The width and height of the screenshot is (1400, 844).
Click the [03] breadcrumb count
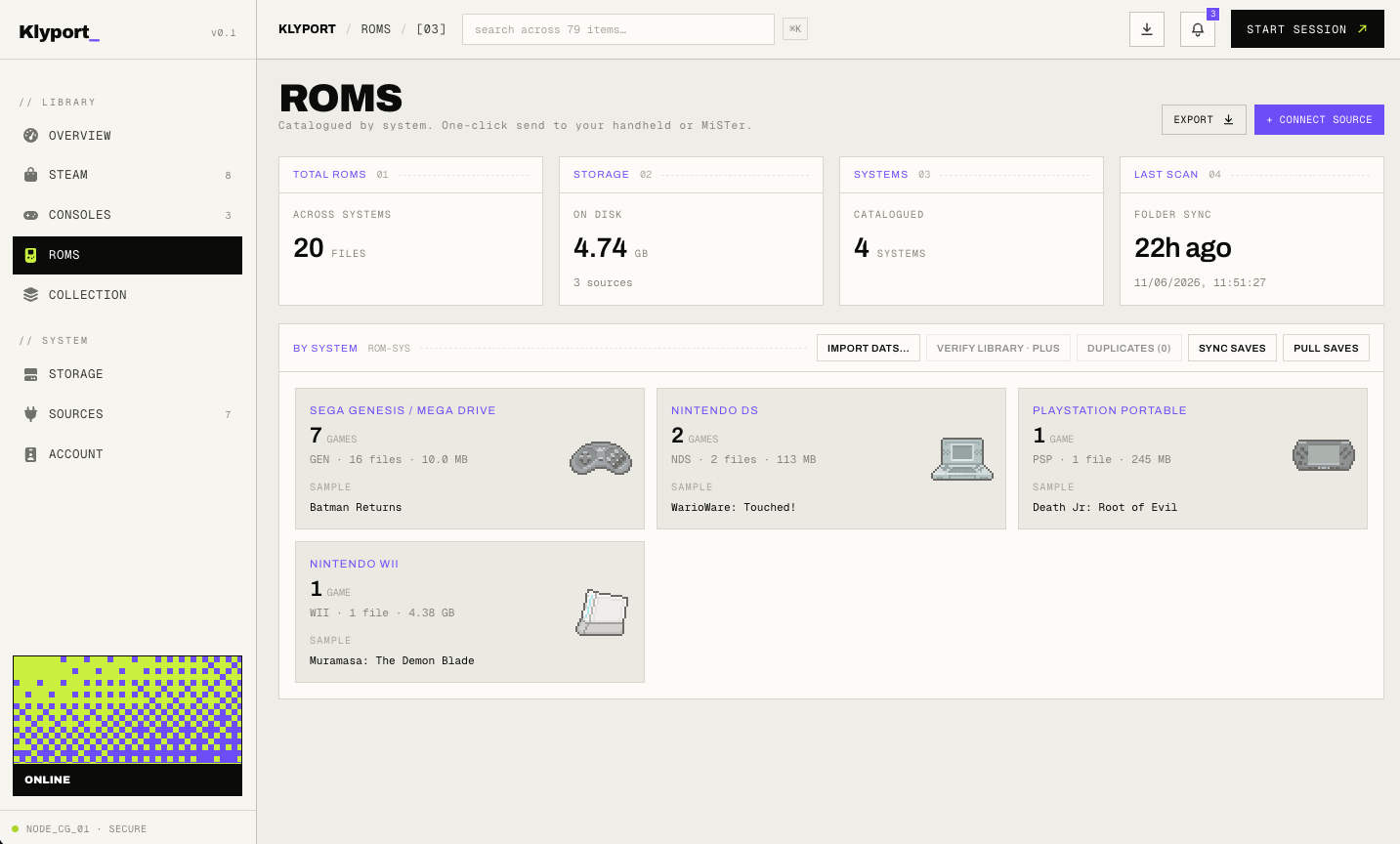pyautogui.click(x=431, y=29)
